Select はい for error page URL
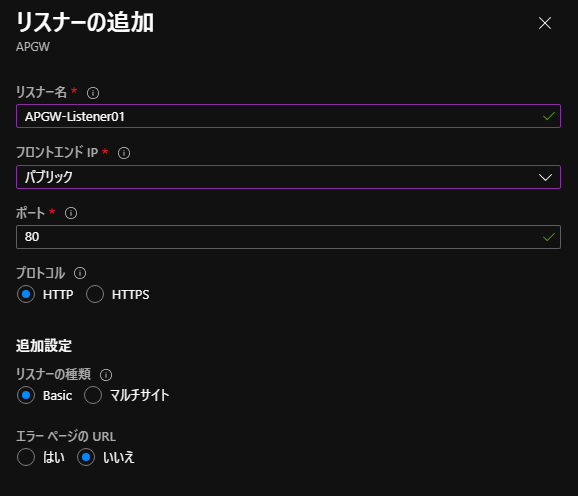 click(x=26, y=457)
